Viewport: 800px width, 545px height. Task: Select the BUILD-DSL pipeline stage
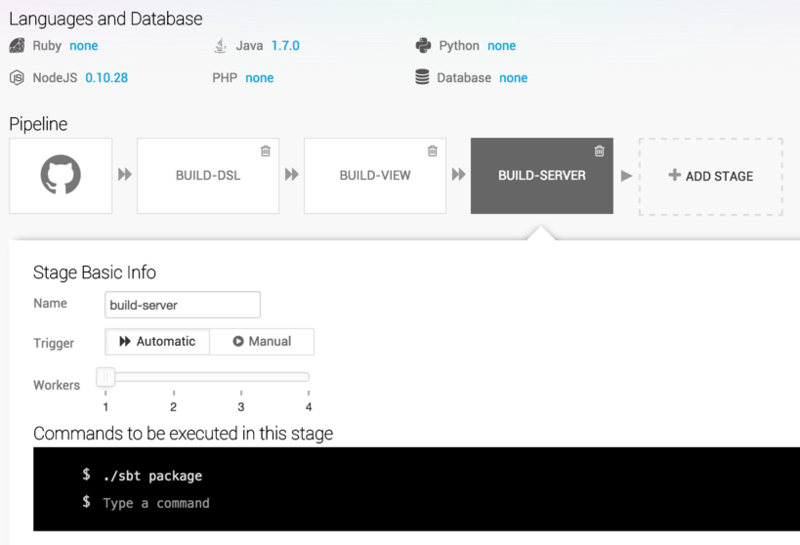click(208, 176)
